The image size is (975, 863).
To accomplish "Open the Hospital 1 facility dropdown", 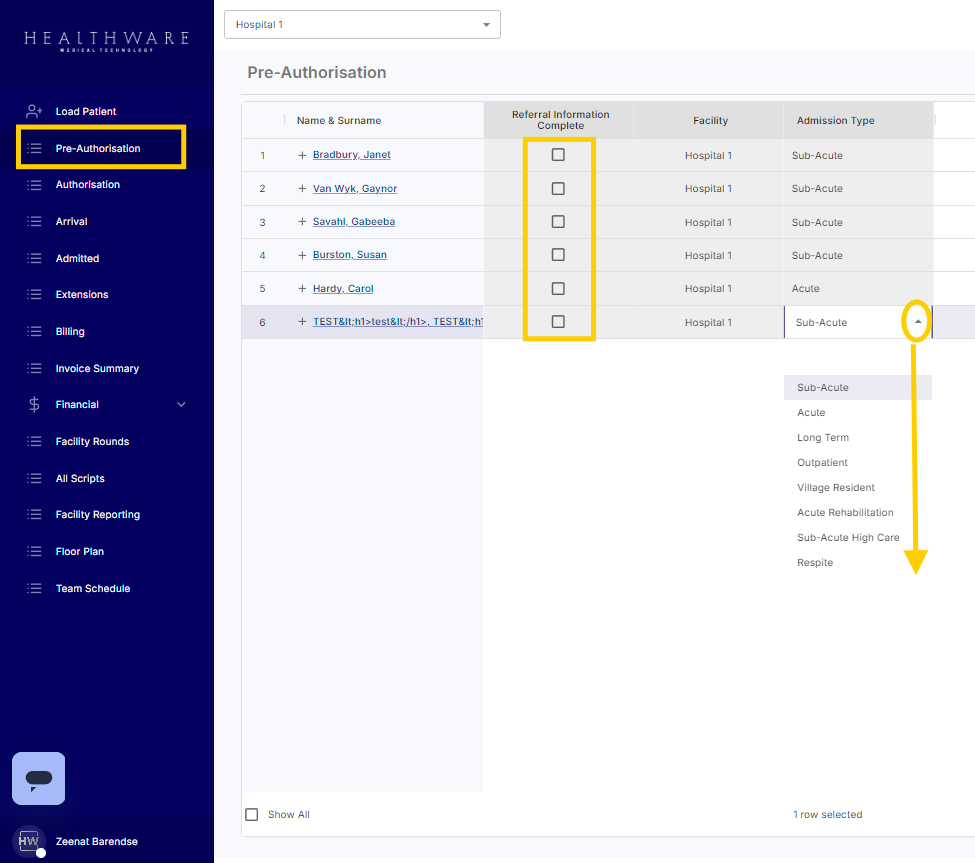I will (x=362, y=24).
